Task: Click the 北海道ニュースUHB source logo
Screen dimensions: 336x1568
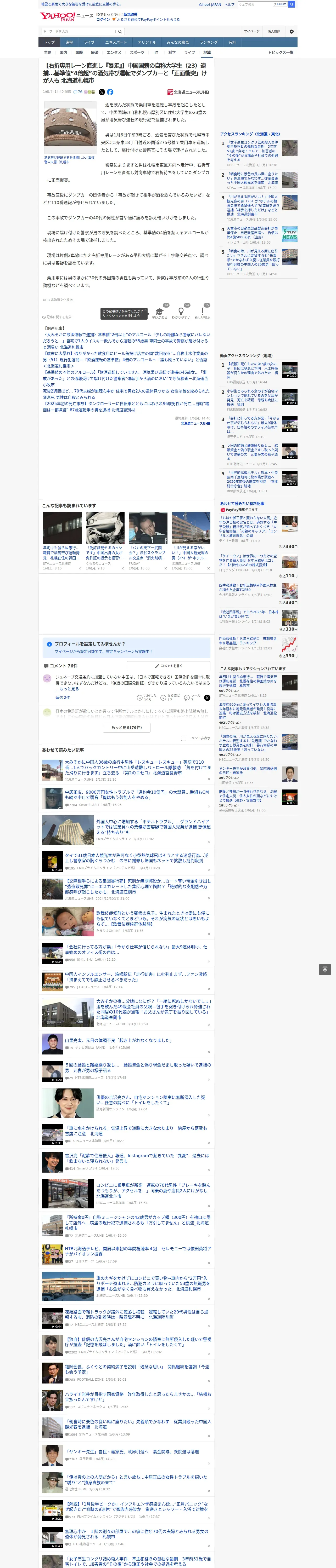Action: point(188,93)
